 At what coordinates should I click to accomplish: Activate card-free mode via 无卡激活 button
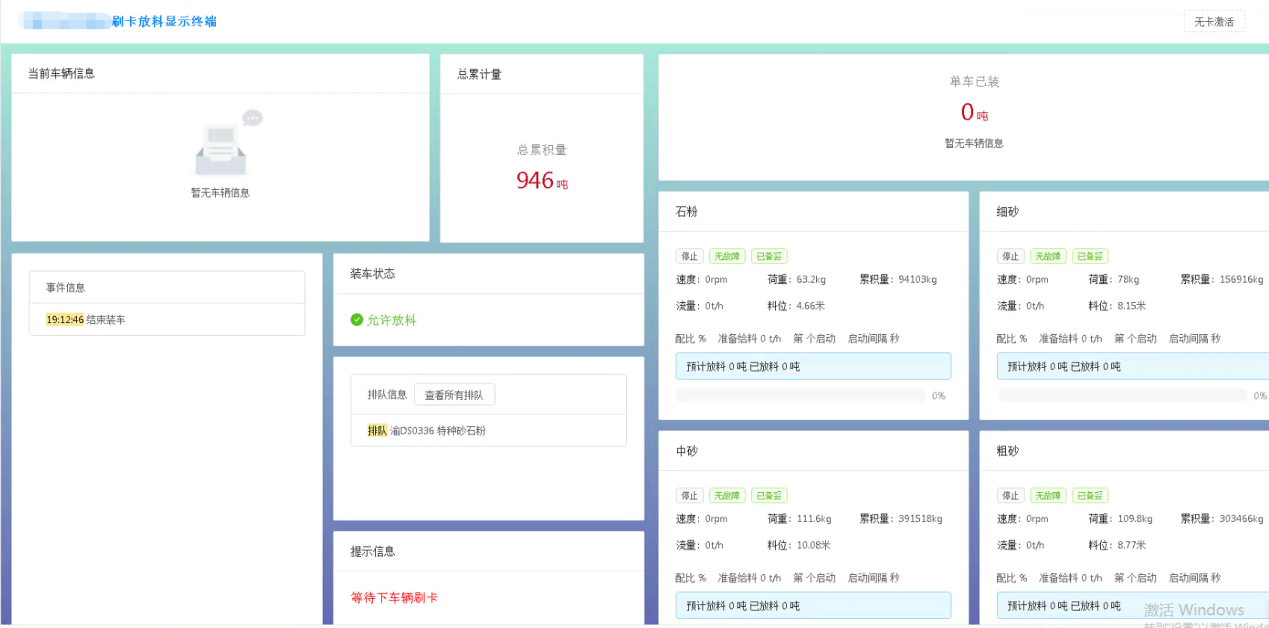[x=1212, y=20]
